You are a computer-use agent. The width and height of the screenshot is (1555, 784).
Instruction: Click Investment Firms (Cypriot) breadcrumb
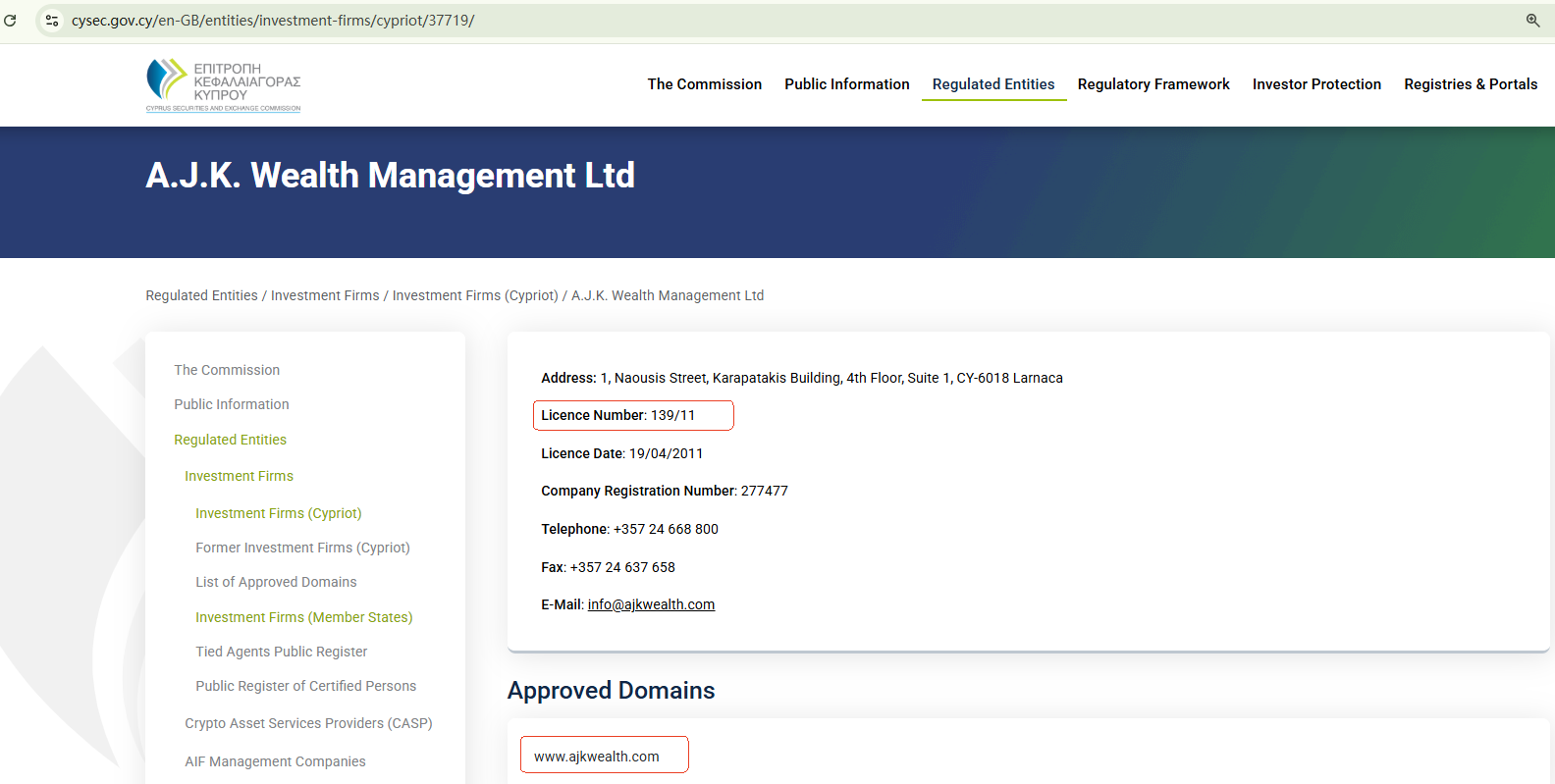tap(475, 295)
